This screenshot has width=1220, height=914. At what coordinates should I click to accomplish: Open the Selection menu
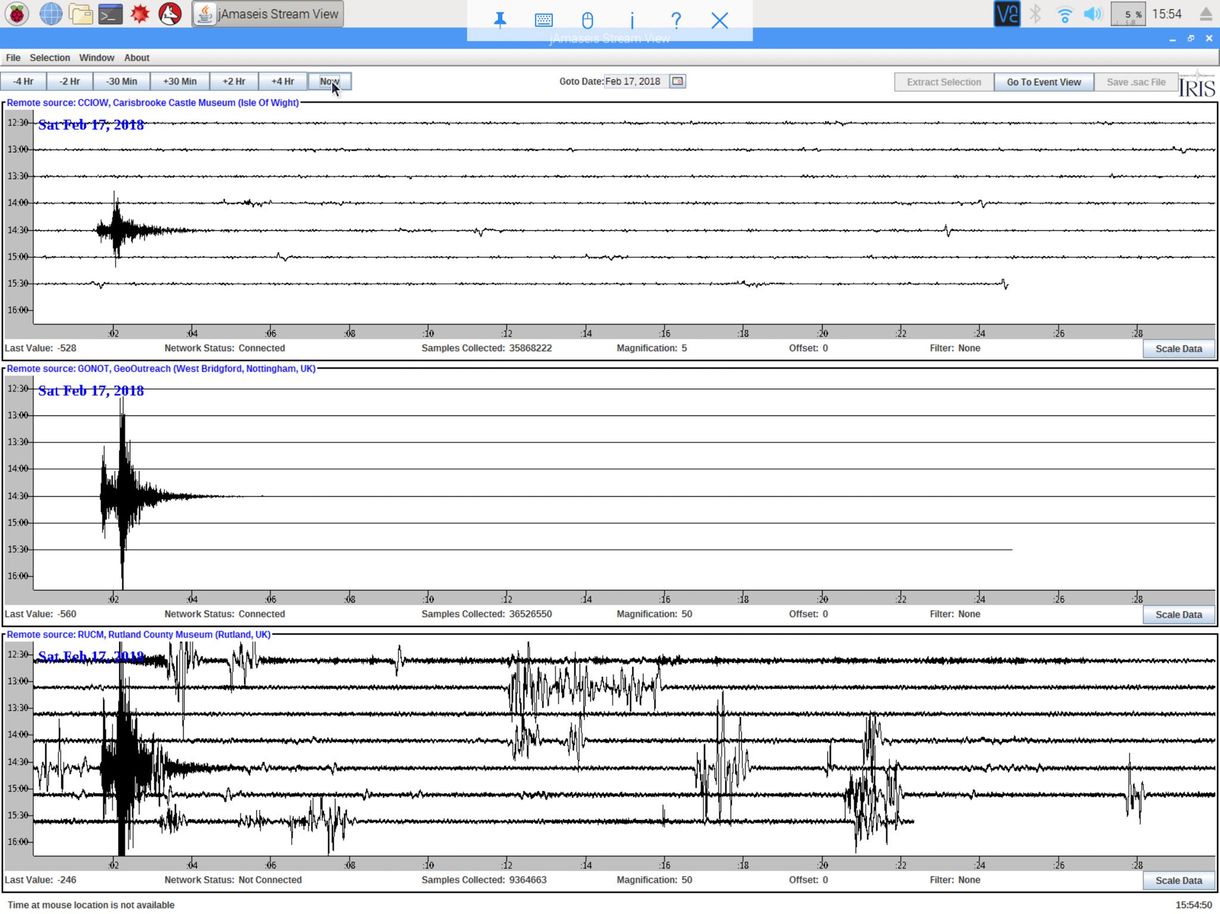(50, 58)
